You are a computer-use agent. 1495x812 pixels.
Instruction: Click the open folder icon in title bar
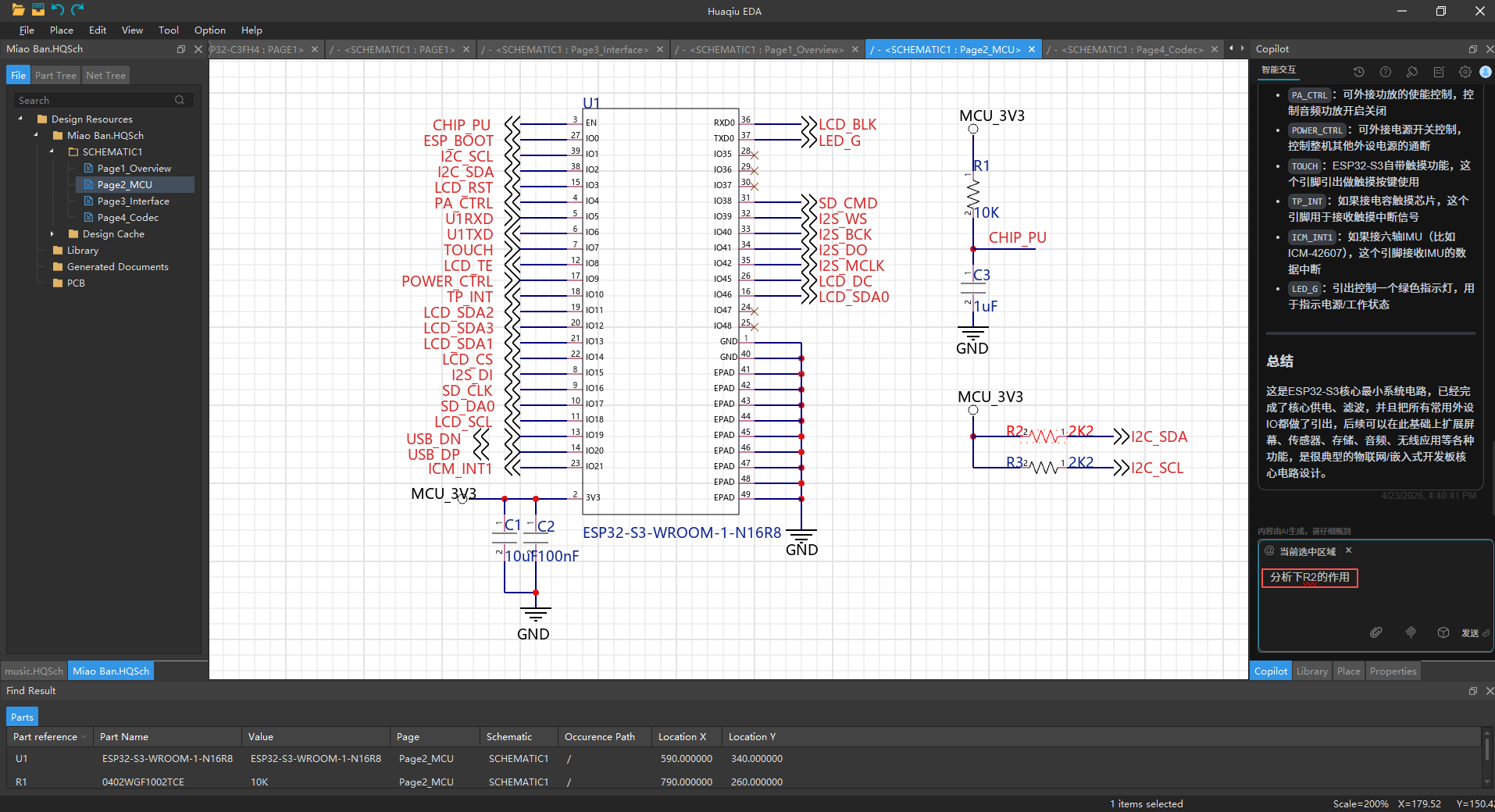18,10
